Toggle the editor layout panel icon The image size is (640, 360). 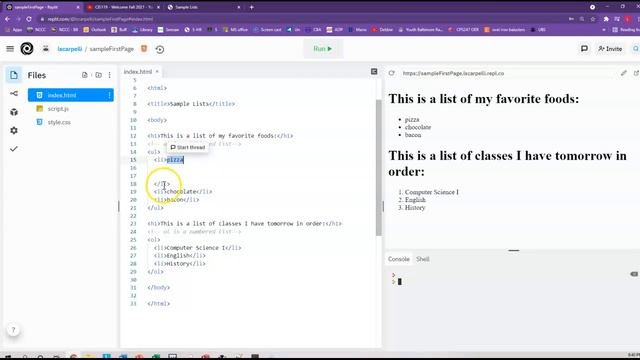(374, 72)
